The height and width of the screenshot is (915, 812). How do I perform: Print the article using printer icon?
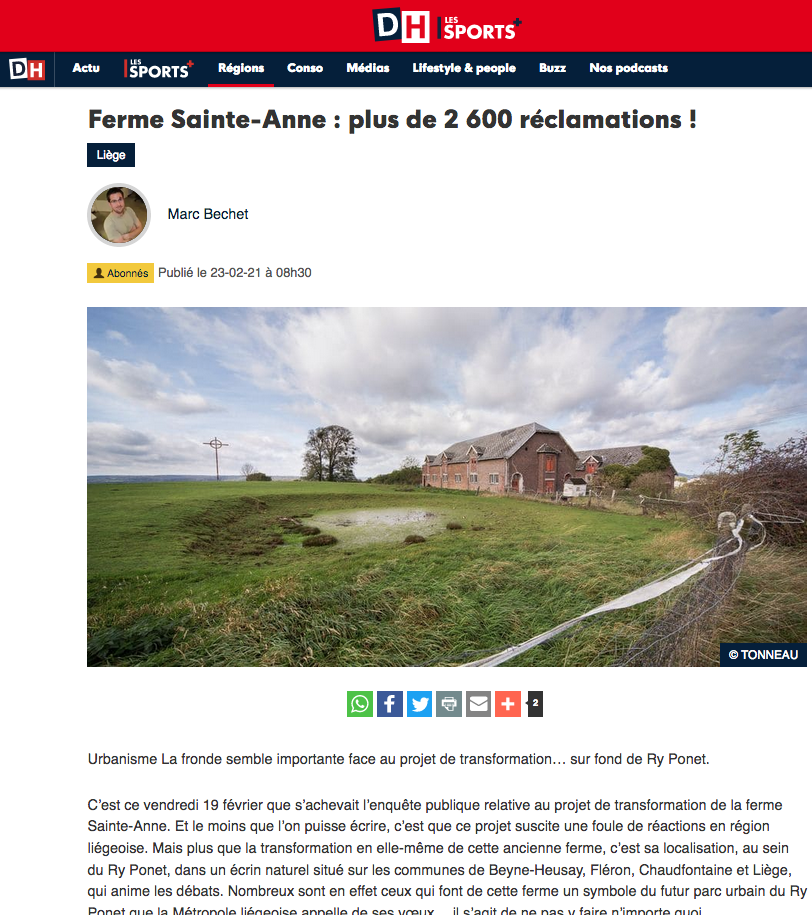449,704
